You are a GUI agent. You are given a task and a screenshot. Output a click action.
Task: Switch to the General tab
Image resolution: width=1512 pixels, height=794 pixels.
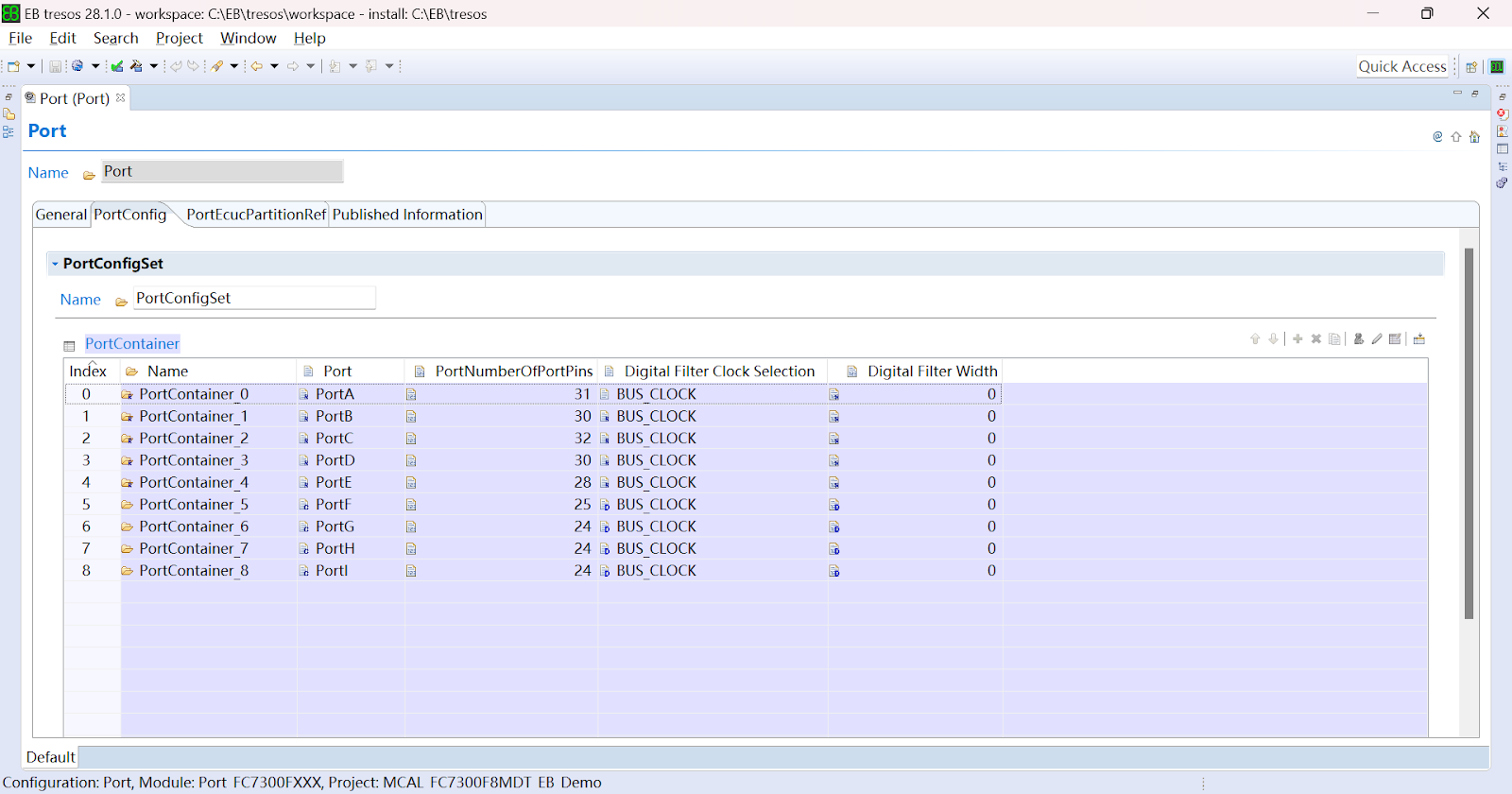61,215
